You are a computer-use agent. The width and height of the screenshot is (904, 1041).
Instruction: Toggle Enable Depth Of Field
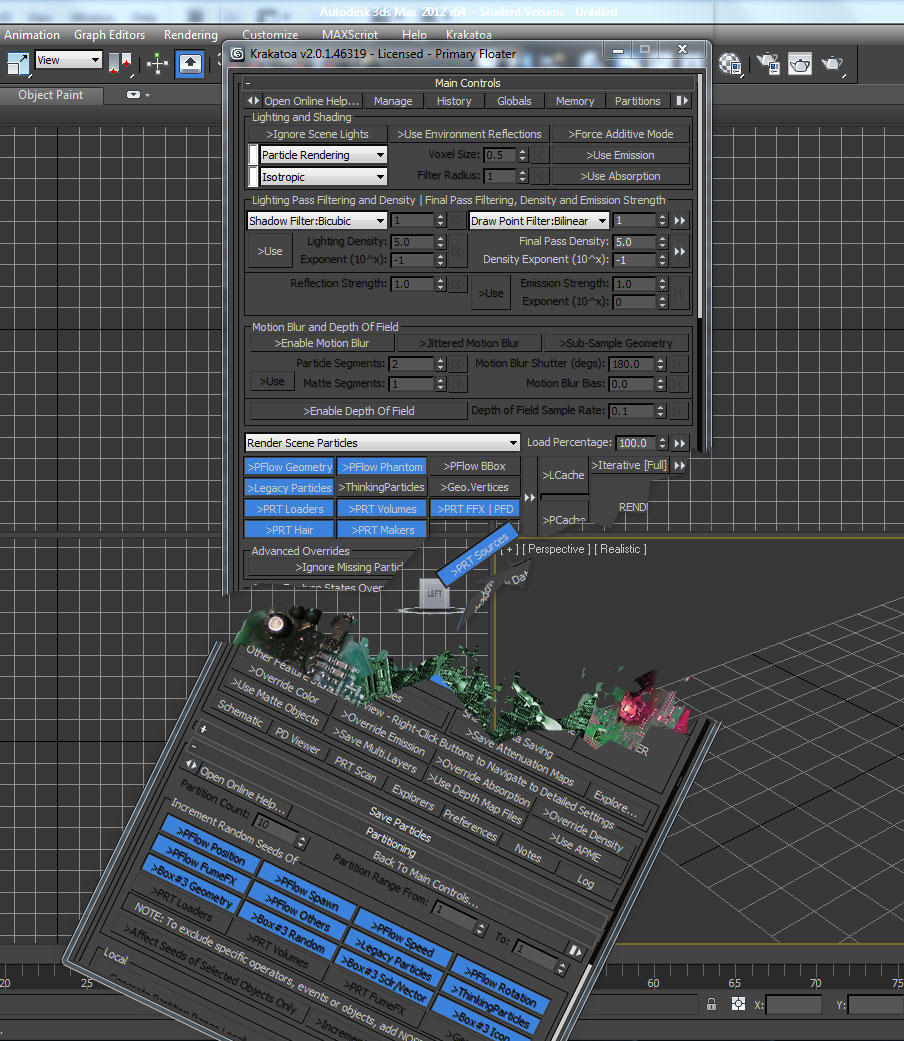point(358,411)
